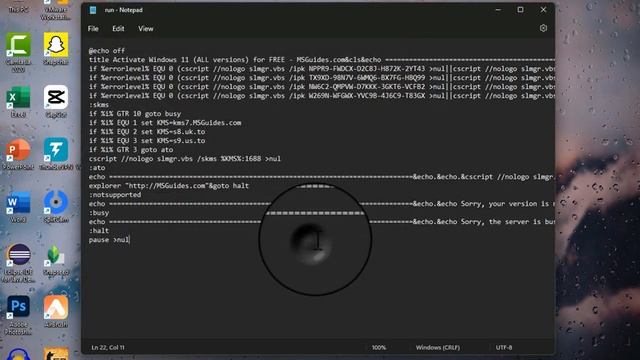Click the ':busy' label line
The height and width of the screenshot is (360, 640).
99,212
